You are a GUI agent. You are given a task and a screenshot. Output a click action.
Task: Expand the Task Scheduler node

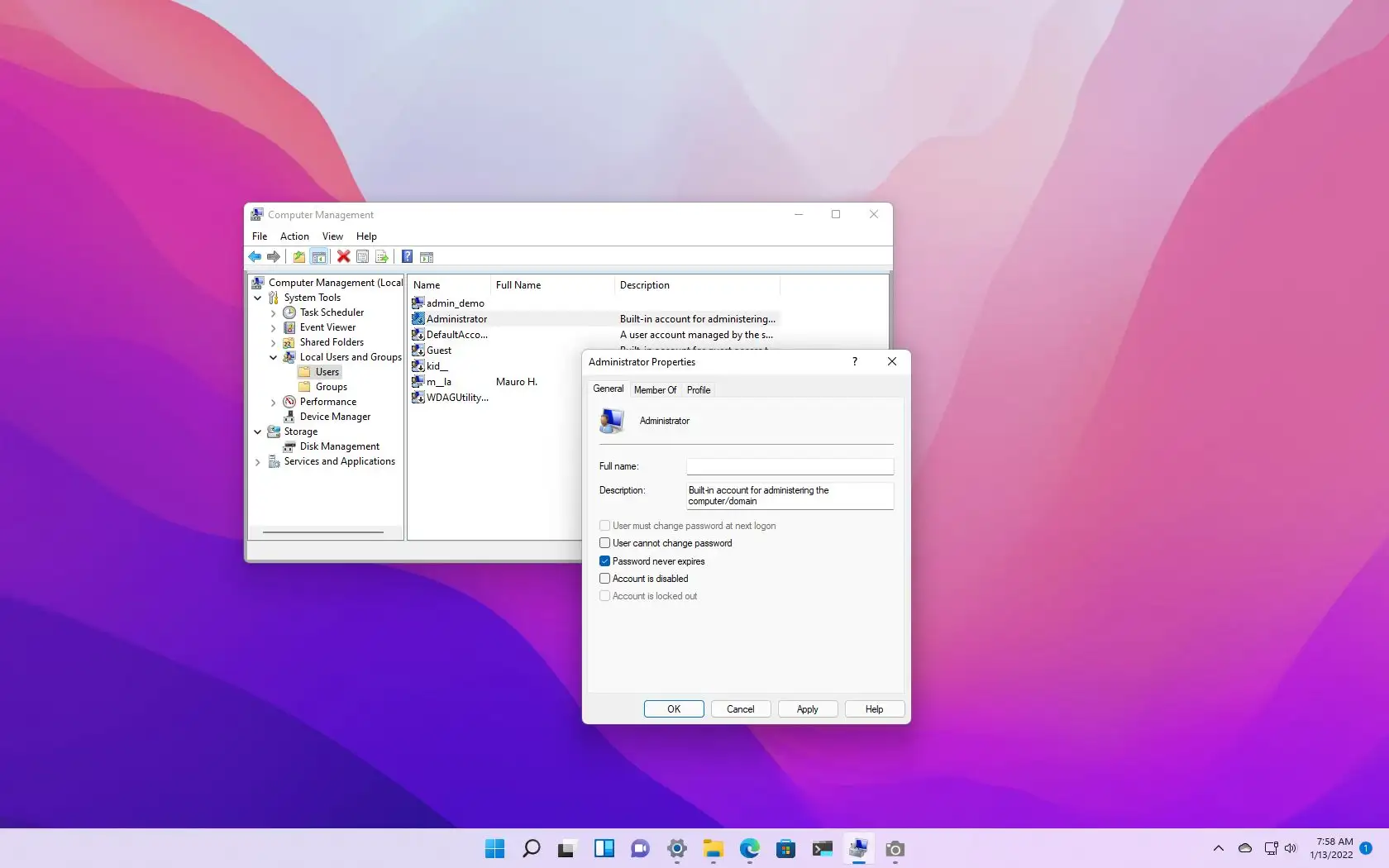click(x=274, y=313)
